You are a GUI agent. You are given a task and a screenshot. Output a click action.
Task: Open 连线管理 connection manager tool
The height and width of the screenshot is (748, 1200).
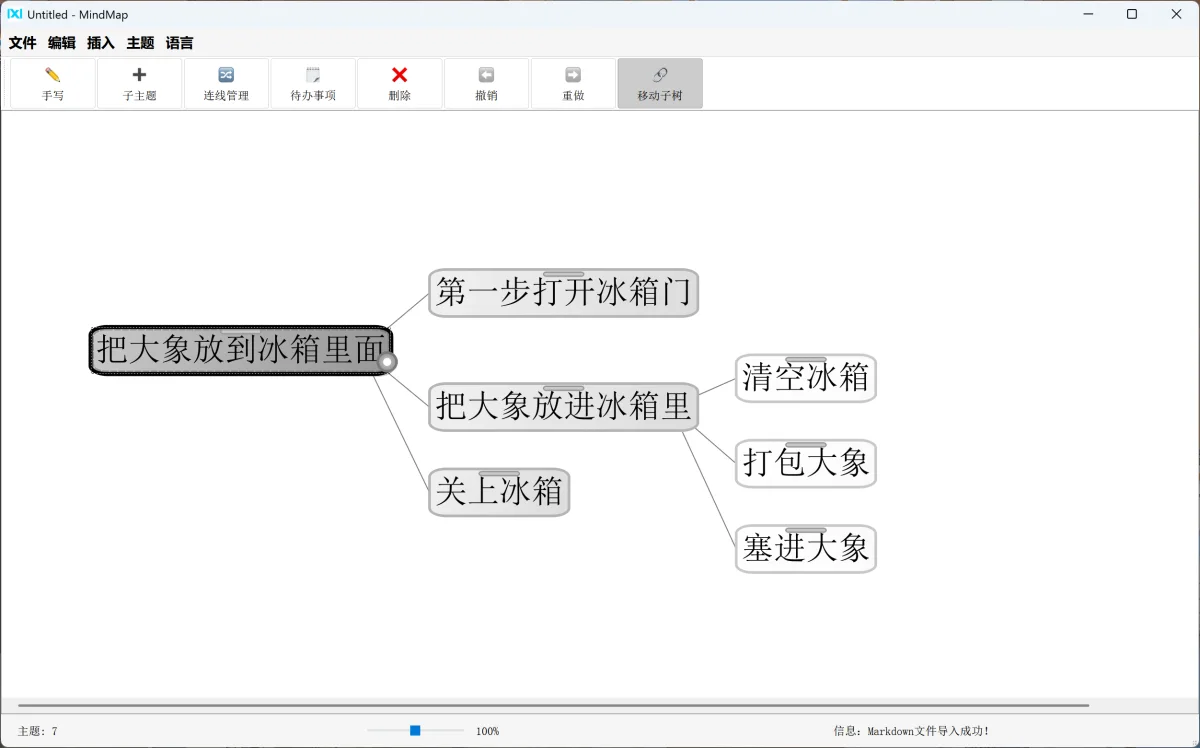click(x=226, y=83)
